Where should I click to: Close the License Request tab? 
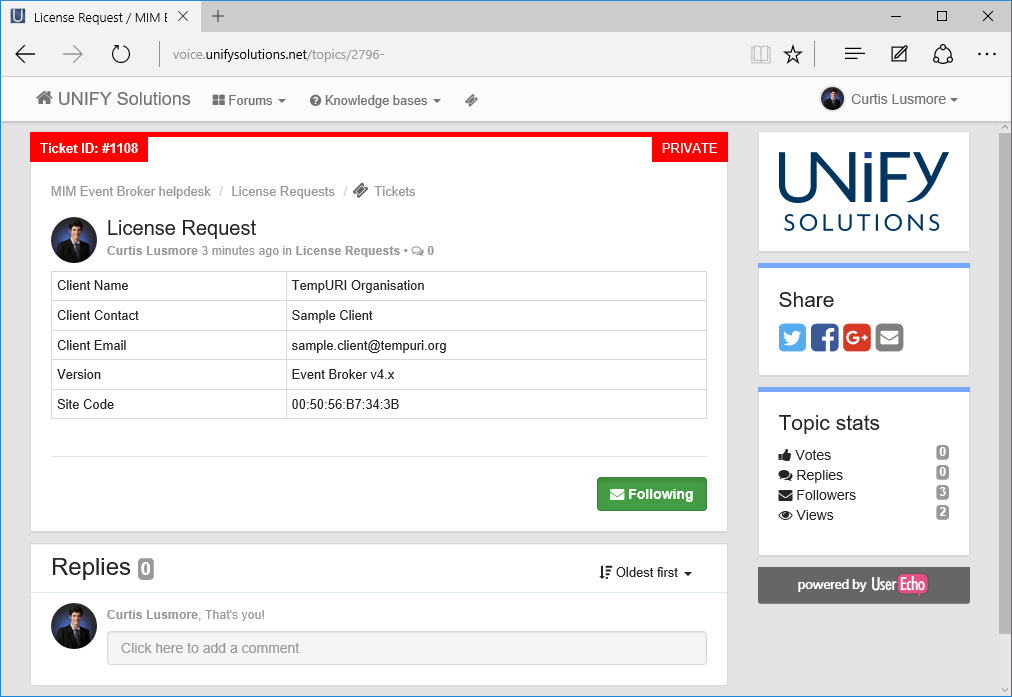183,16
